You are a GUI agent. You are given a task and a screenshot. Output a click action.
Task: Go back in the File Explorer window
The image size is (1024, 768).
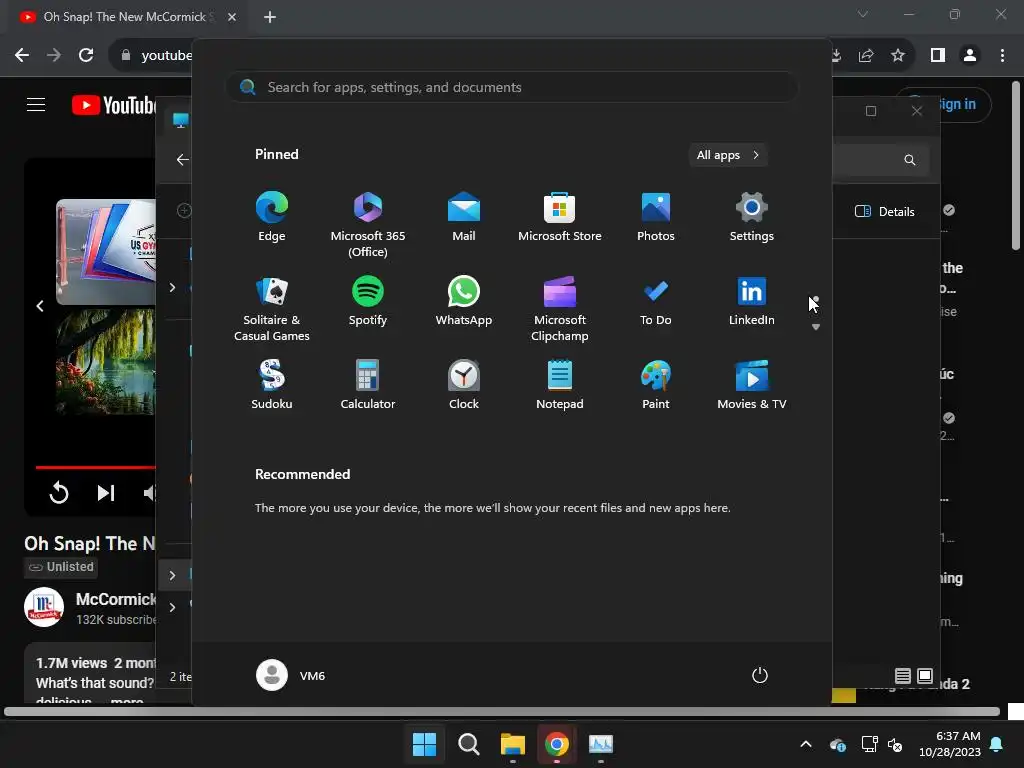(183, 159)
